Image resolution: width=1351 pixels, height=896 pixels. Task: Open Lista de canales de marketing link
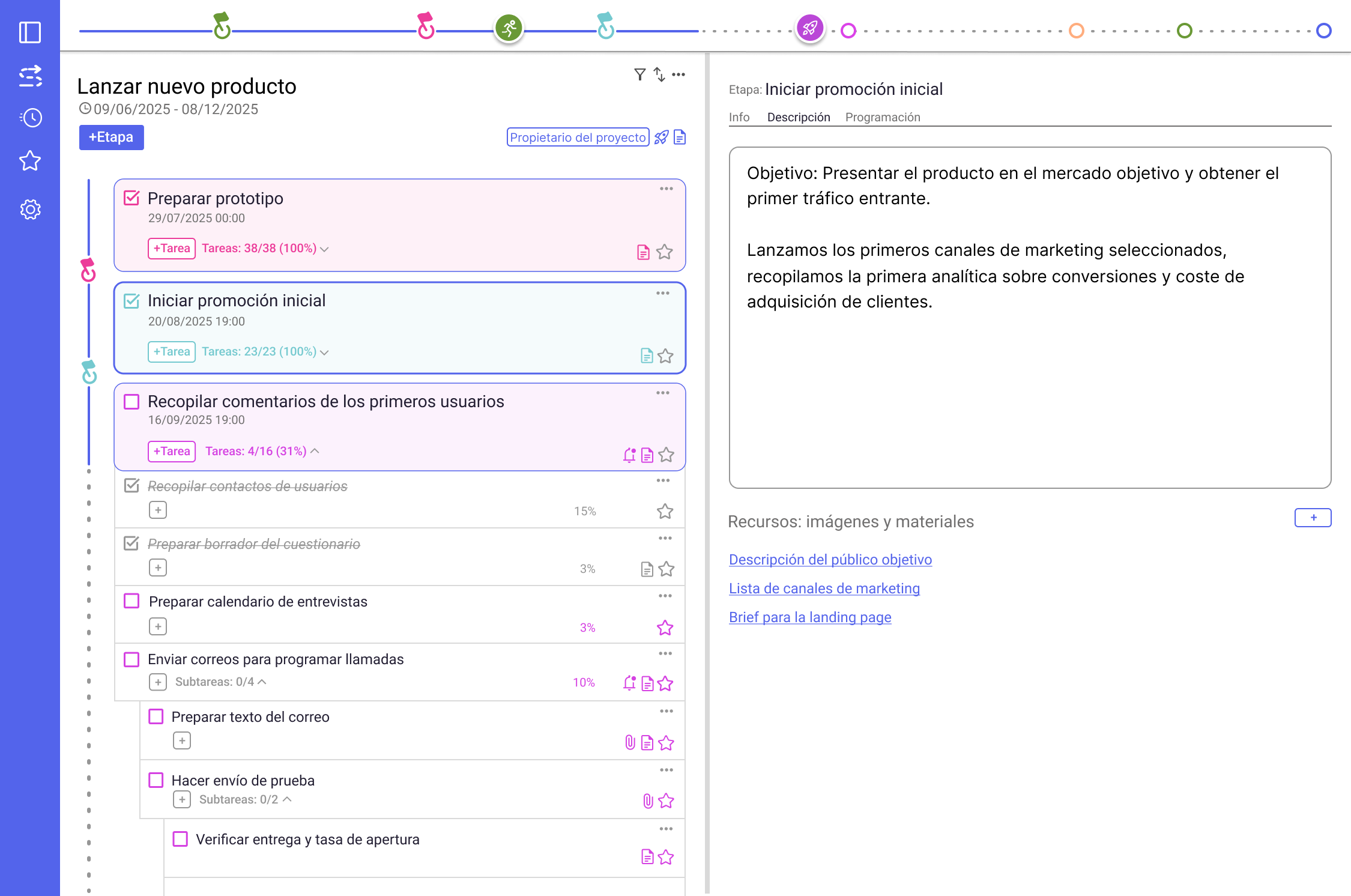point(824,589)
